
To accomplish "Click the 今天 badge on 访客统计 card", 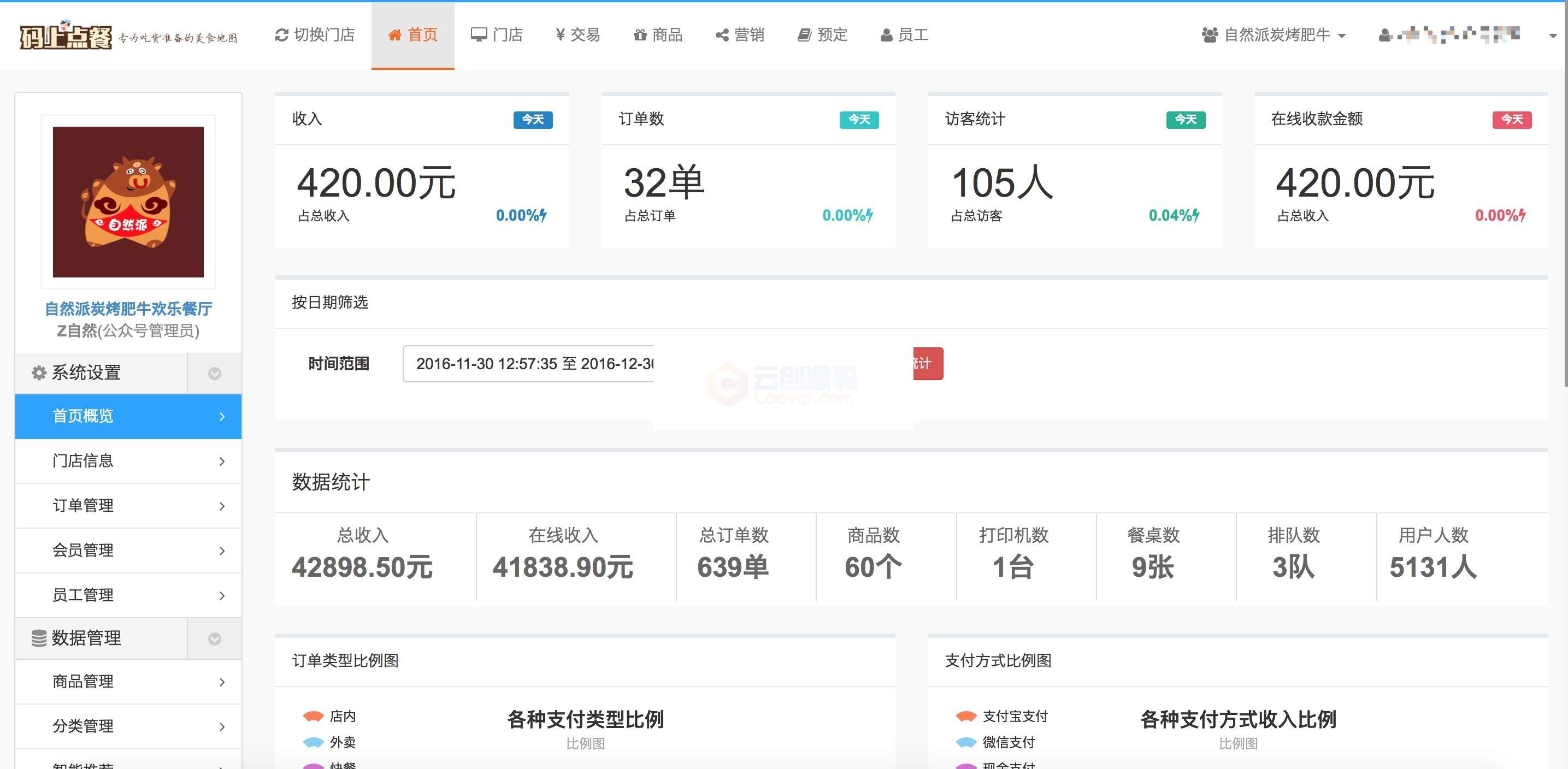I will pyautogui.click(x=1186, y=120).
